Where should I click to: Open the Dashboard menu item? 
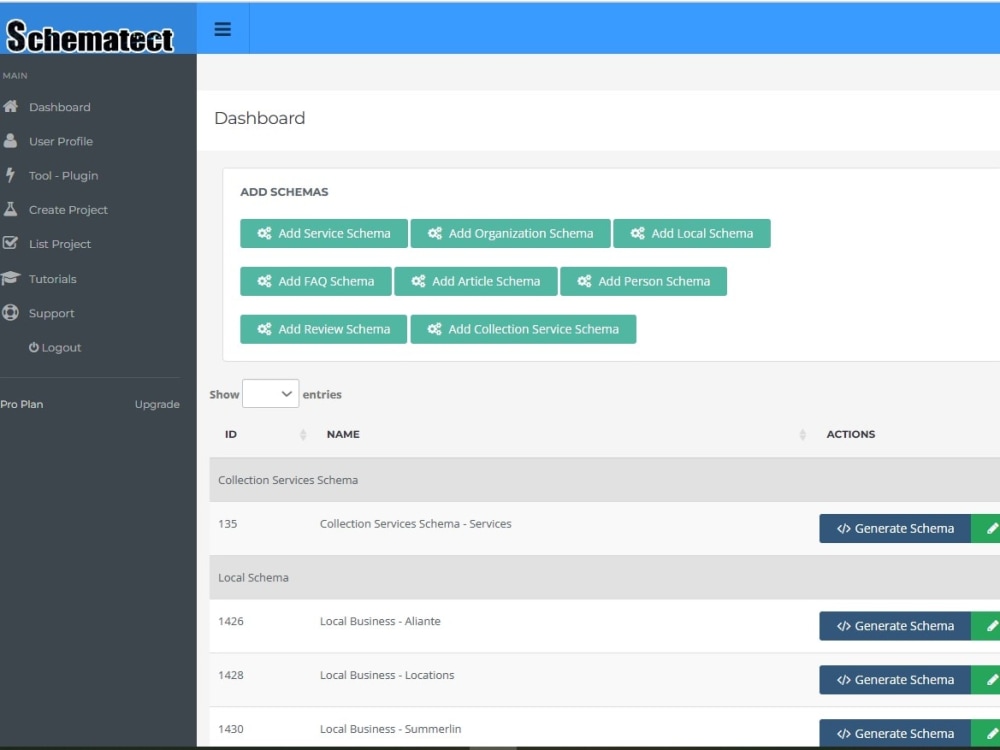[x=59, y=107]
